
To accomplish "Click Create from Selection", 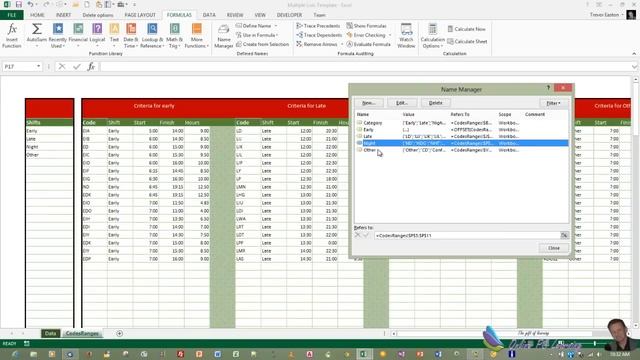I will tap(262, 44).
